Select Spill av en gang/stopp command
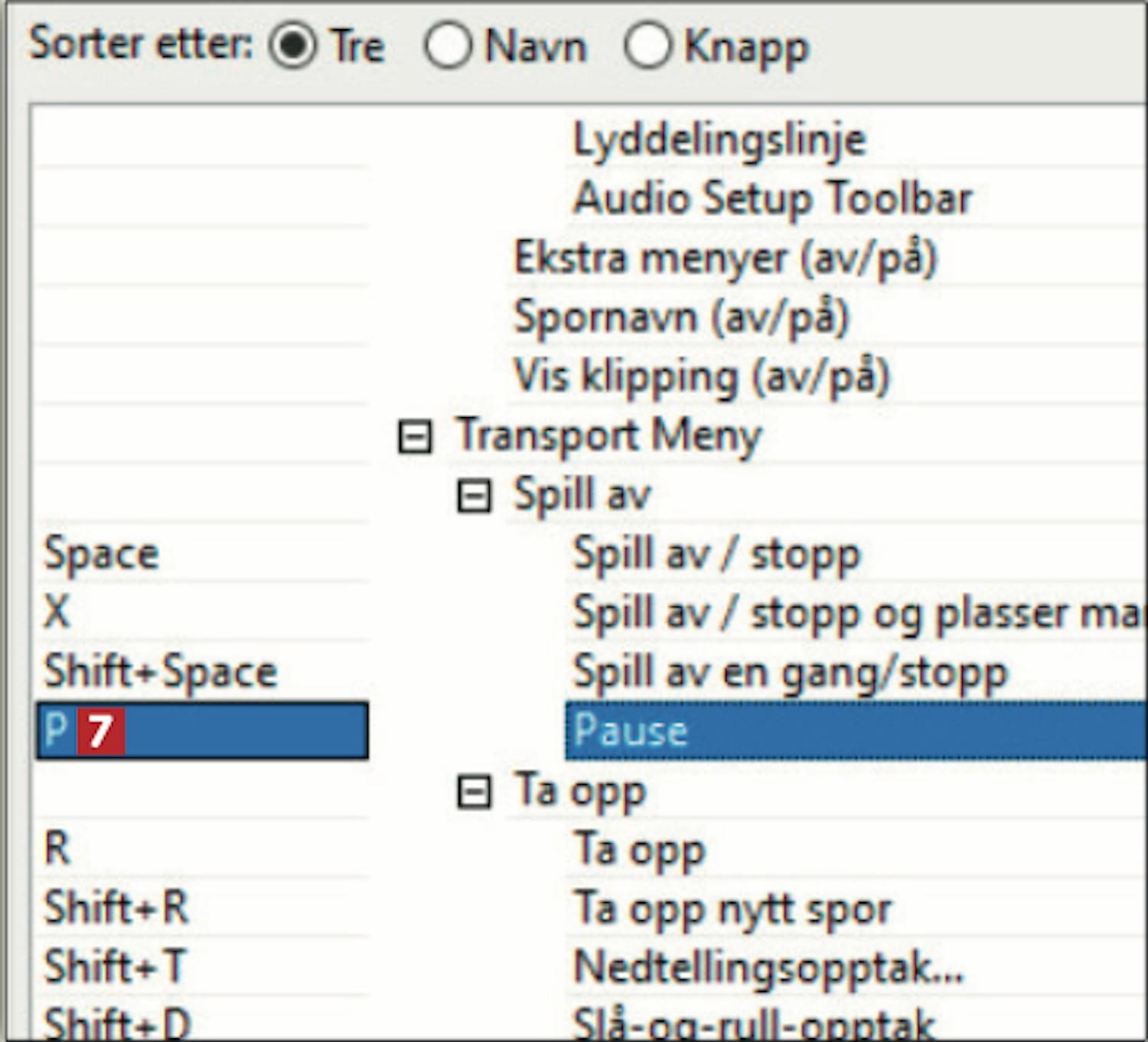 coord(790,673)
